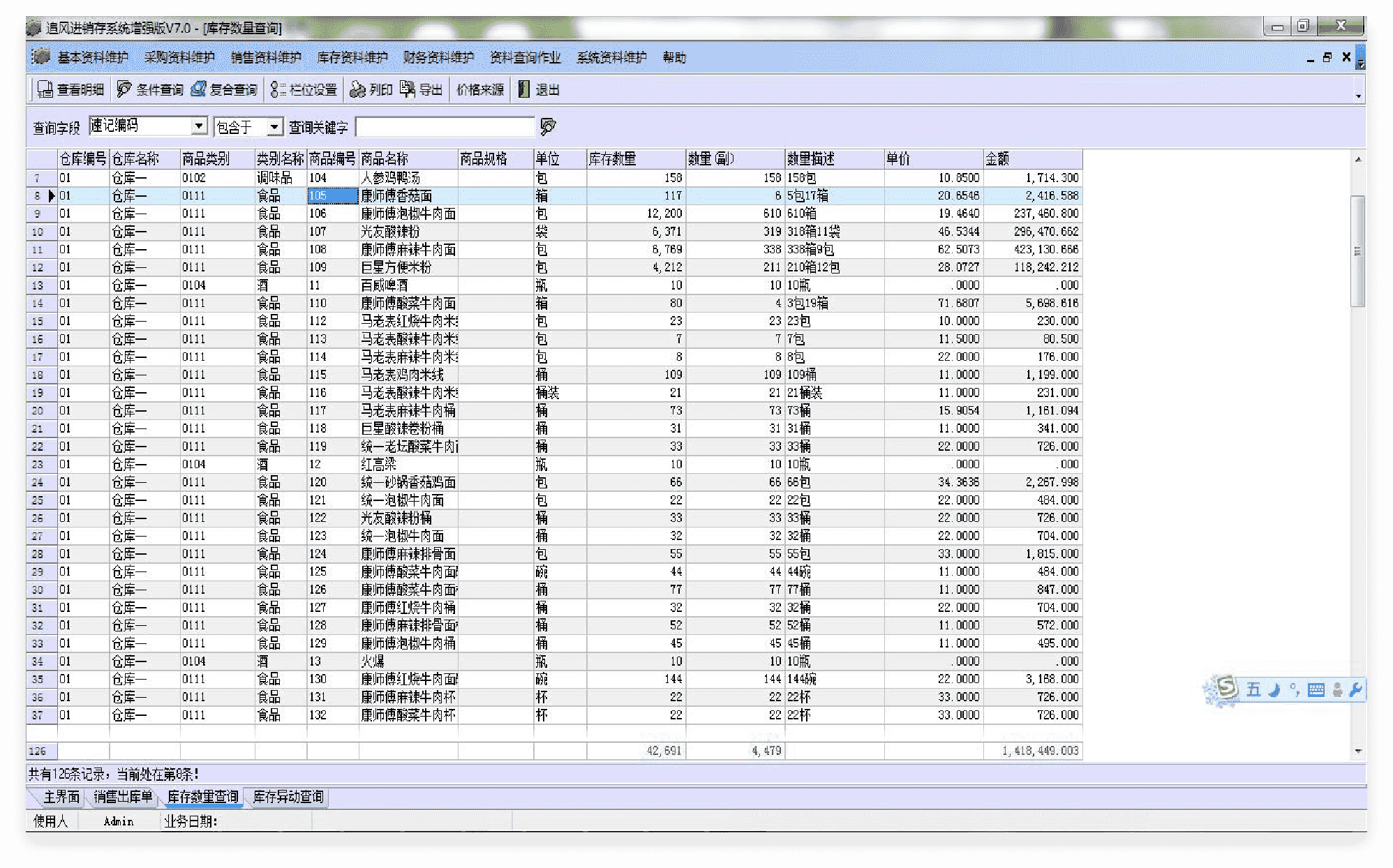Expand the 速记编码 query field dropdown
Image resolution: width=1393 pixels, height=868 pixels.
pyautogui.click(x=200, y=126)
